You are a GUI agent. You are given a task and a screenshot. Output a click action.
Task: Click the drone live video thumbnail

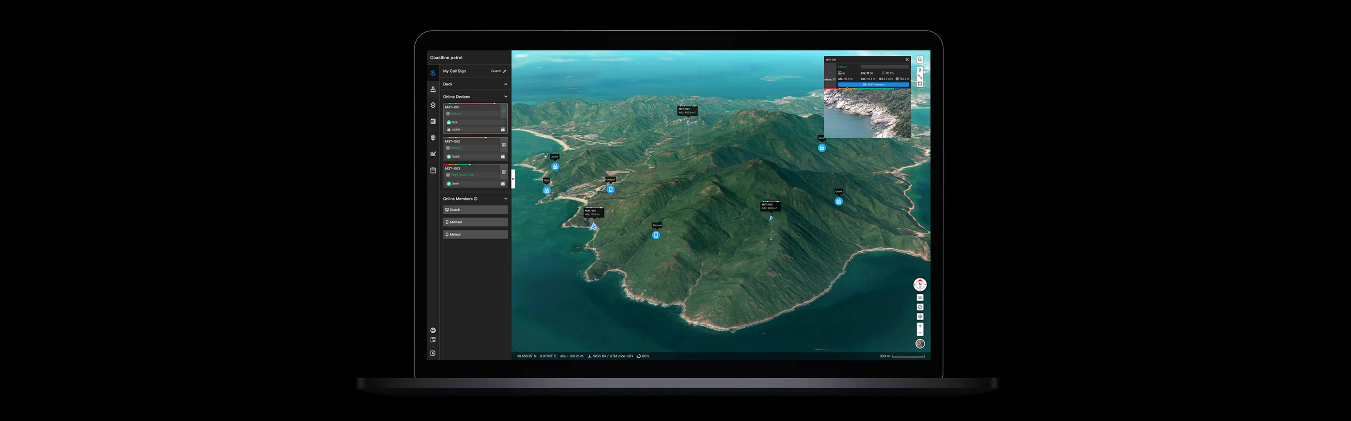pos(867,113)
